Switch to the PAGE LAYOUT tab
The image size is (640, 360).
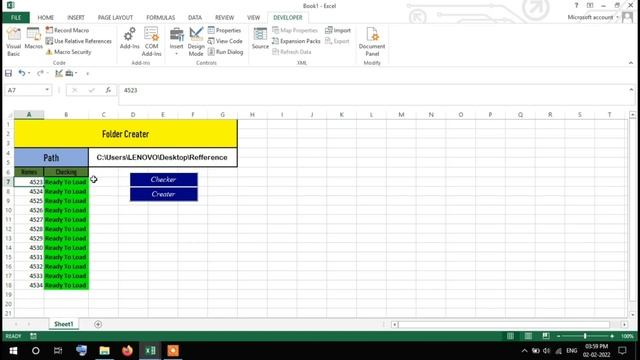(115, 18)
